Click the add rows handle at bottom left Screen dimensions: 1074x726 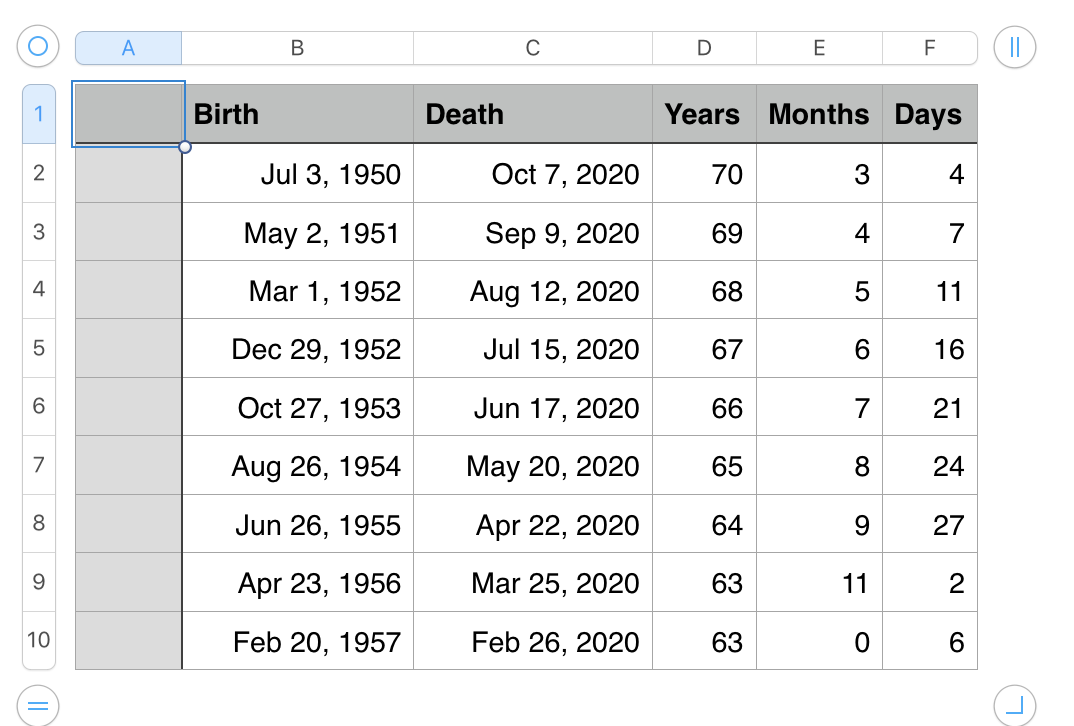coord(38,705)
